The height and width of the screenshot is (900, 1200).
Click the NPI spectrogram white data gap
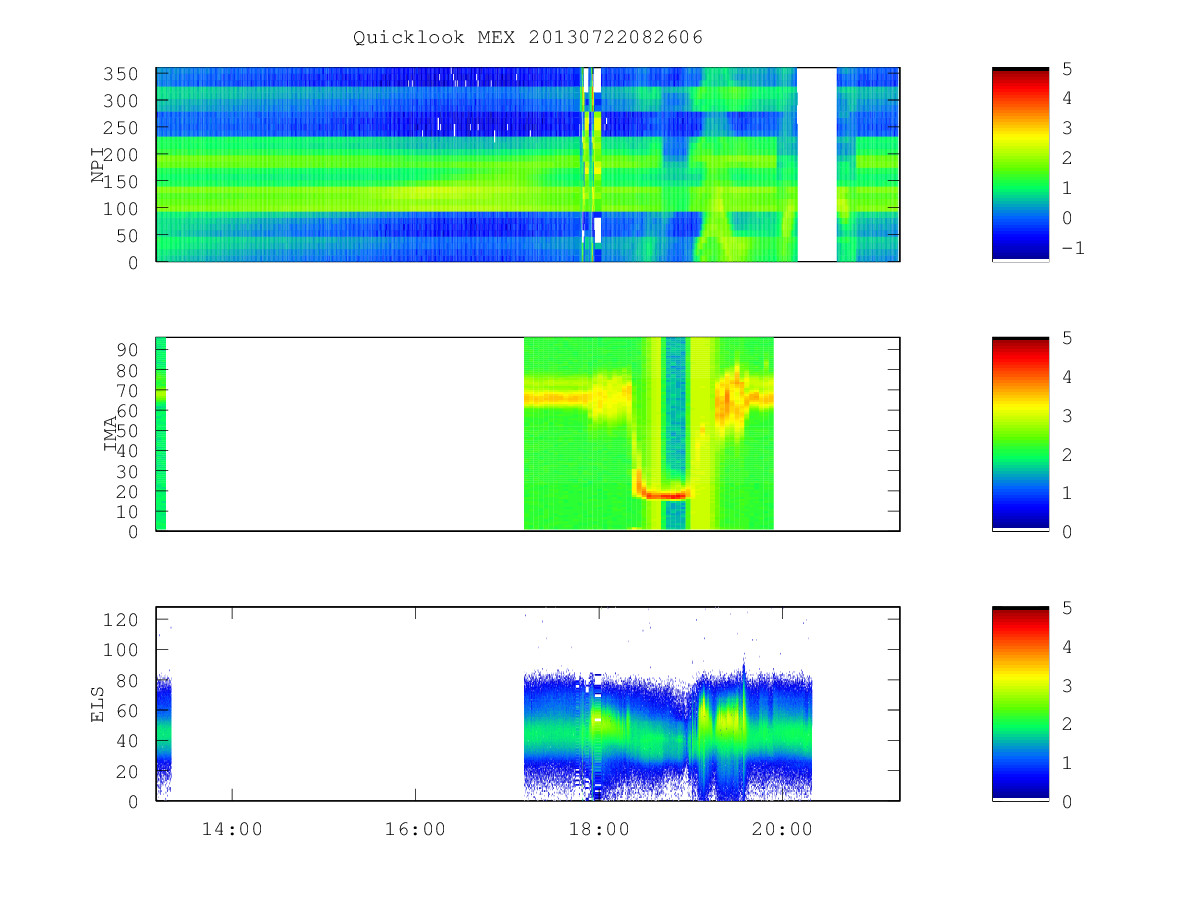click(817, 164)
